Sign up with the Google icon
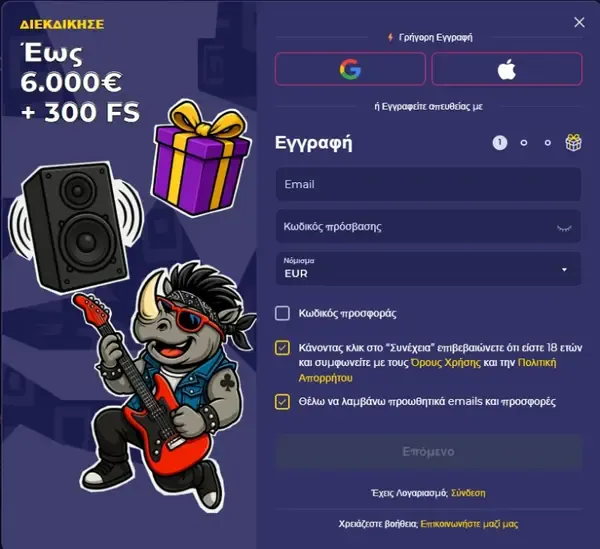 350,69
